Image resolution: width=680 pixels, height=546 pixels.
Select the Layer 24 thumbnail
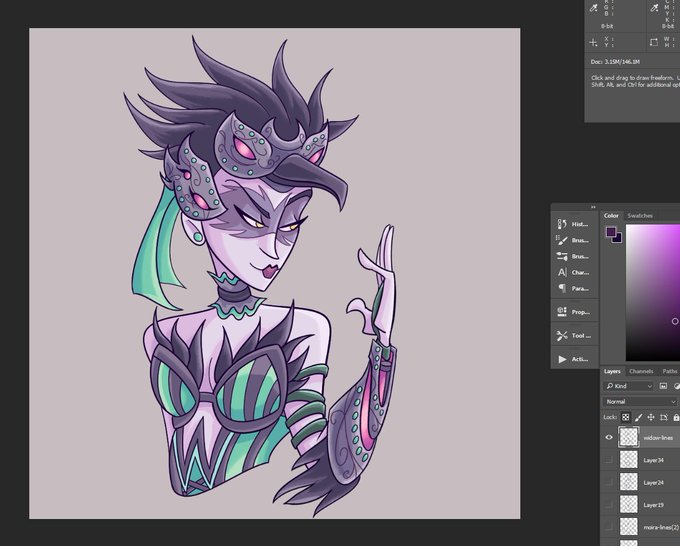[628, 482]
